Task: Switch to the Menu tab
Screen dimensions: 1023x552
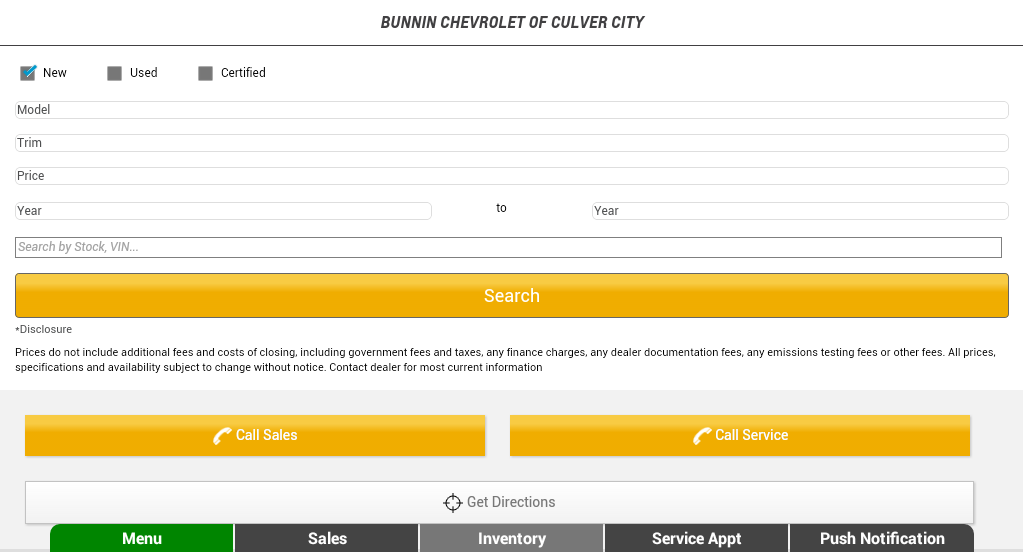Action: (142, 538)
